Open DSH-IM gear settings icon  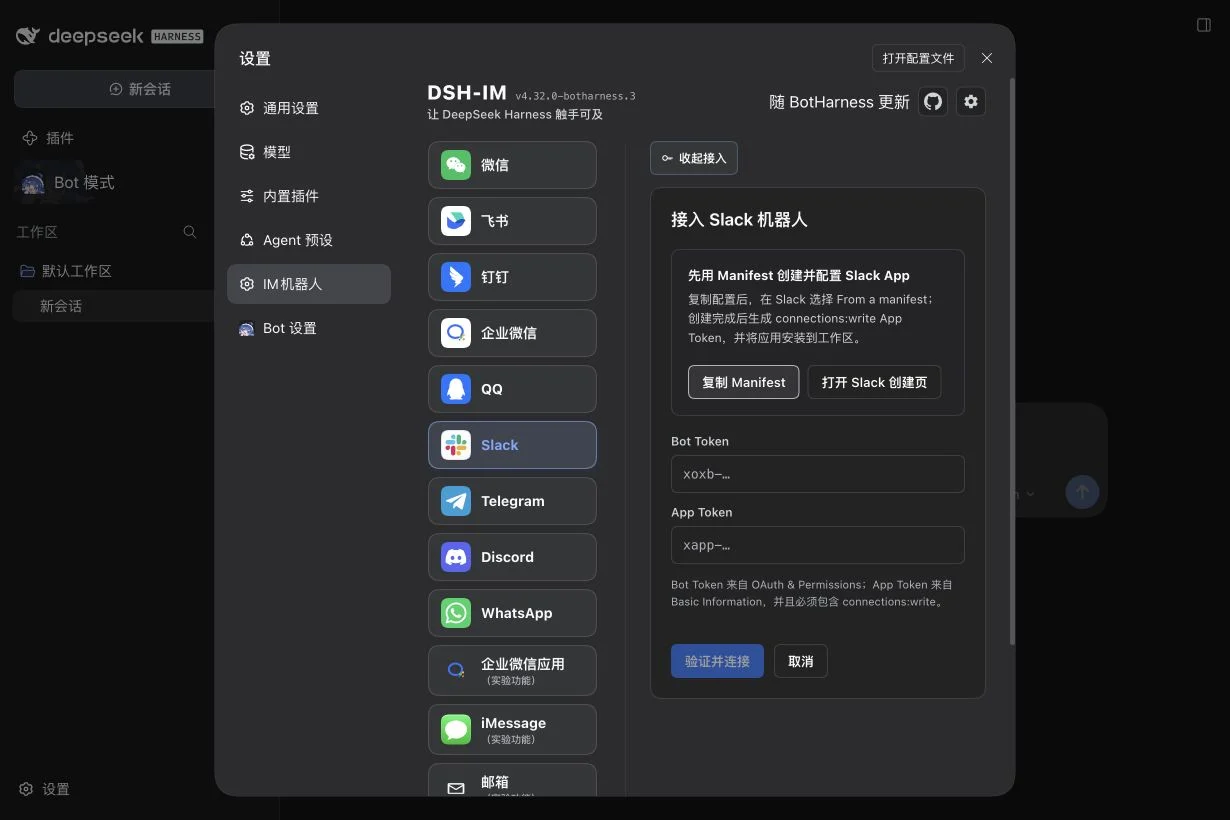tap(970, 101)
